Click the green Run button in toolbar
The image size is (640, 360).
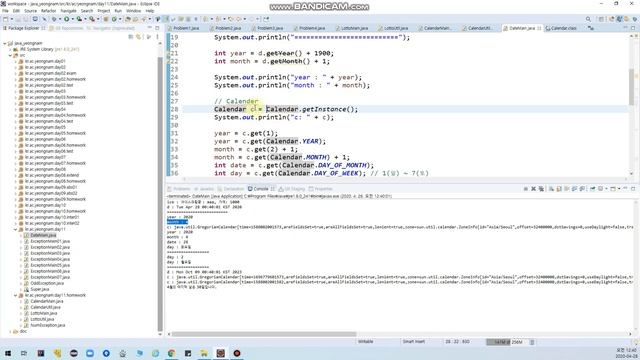click(x=66, y=19)
